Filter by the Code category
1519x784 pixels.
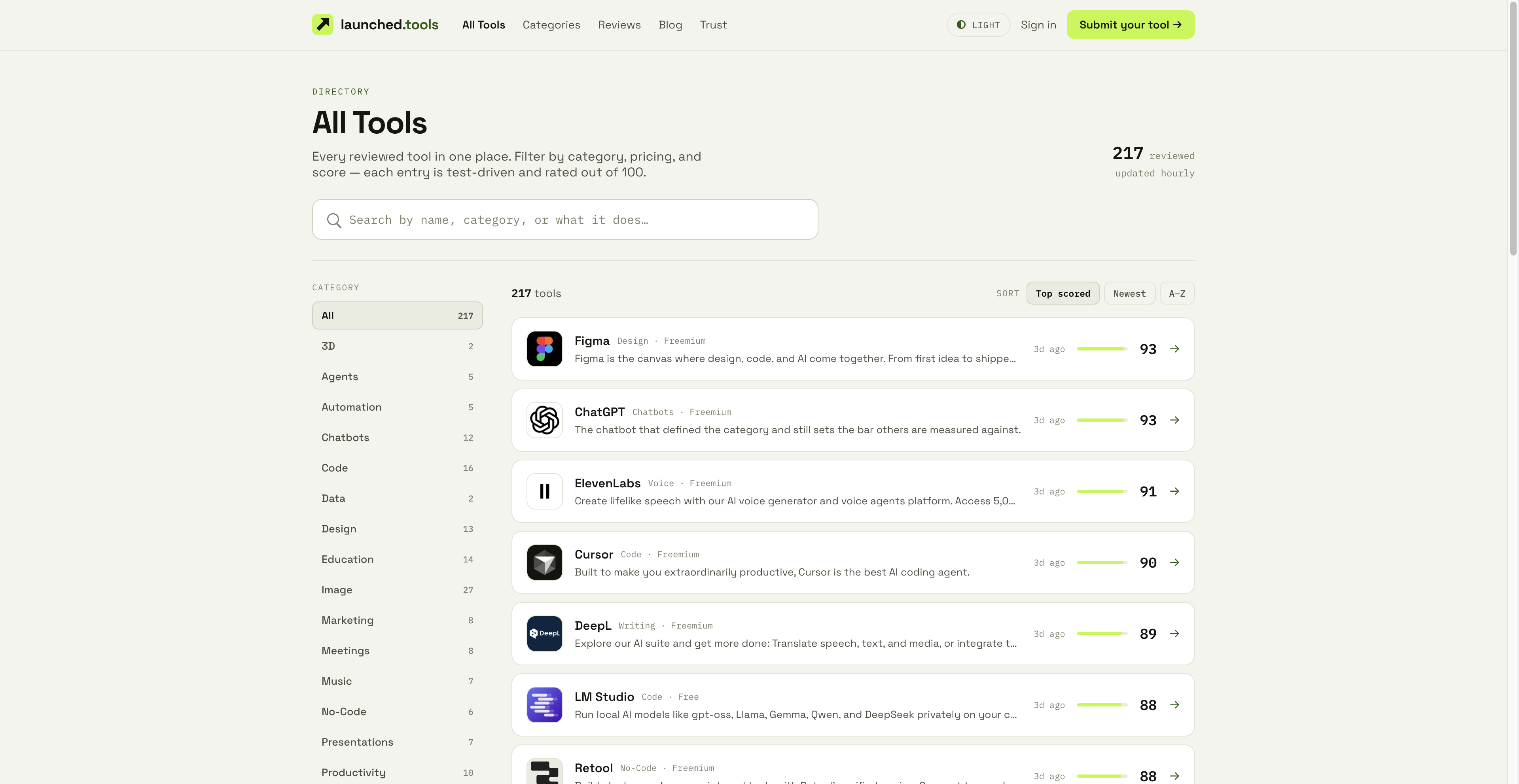[398, 468]
